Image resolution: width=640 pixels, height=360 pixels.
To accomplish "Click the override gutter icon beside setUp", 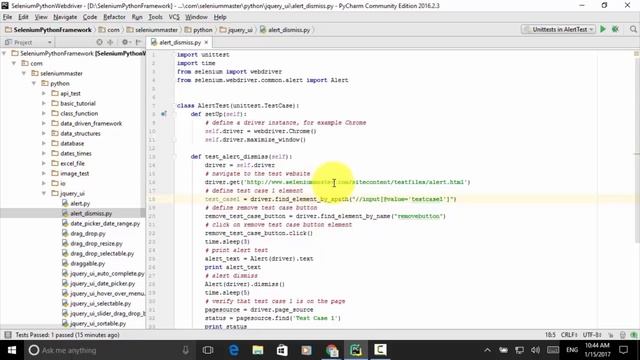I will [x=164, y=114].
